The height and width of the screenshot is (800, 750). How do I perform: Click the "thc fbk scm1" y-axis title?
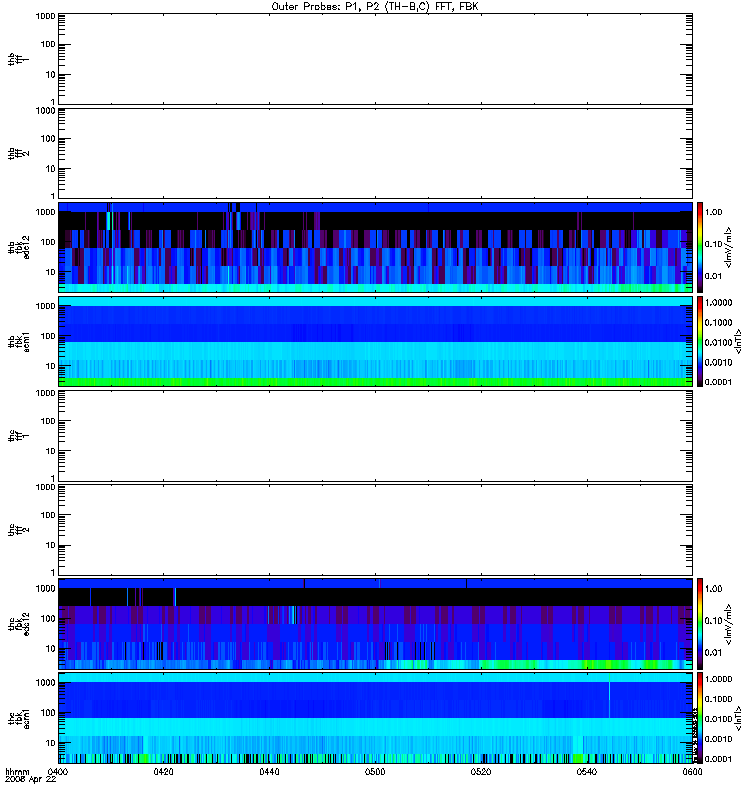click(x=19, y=718)
